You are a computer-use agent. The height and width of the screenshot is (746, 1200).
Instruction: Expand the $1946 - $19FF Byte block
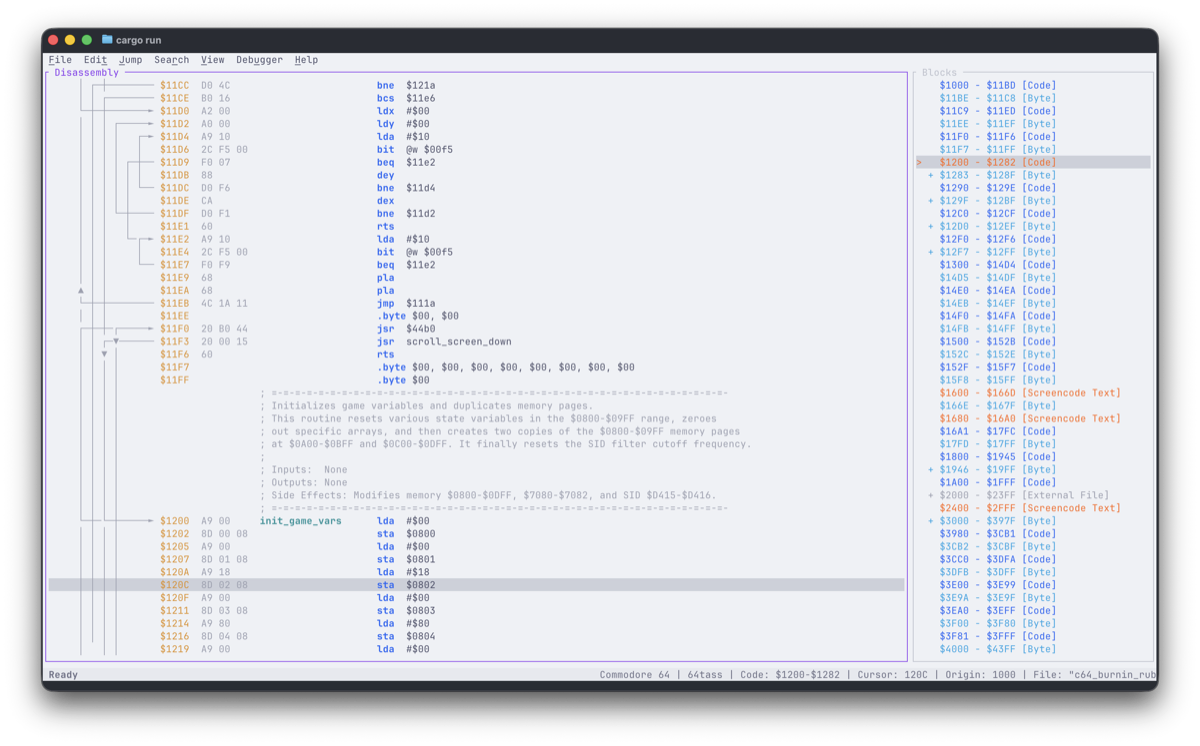931,469
